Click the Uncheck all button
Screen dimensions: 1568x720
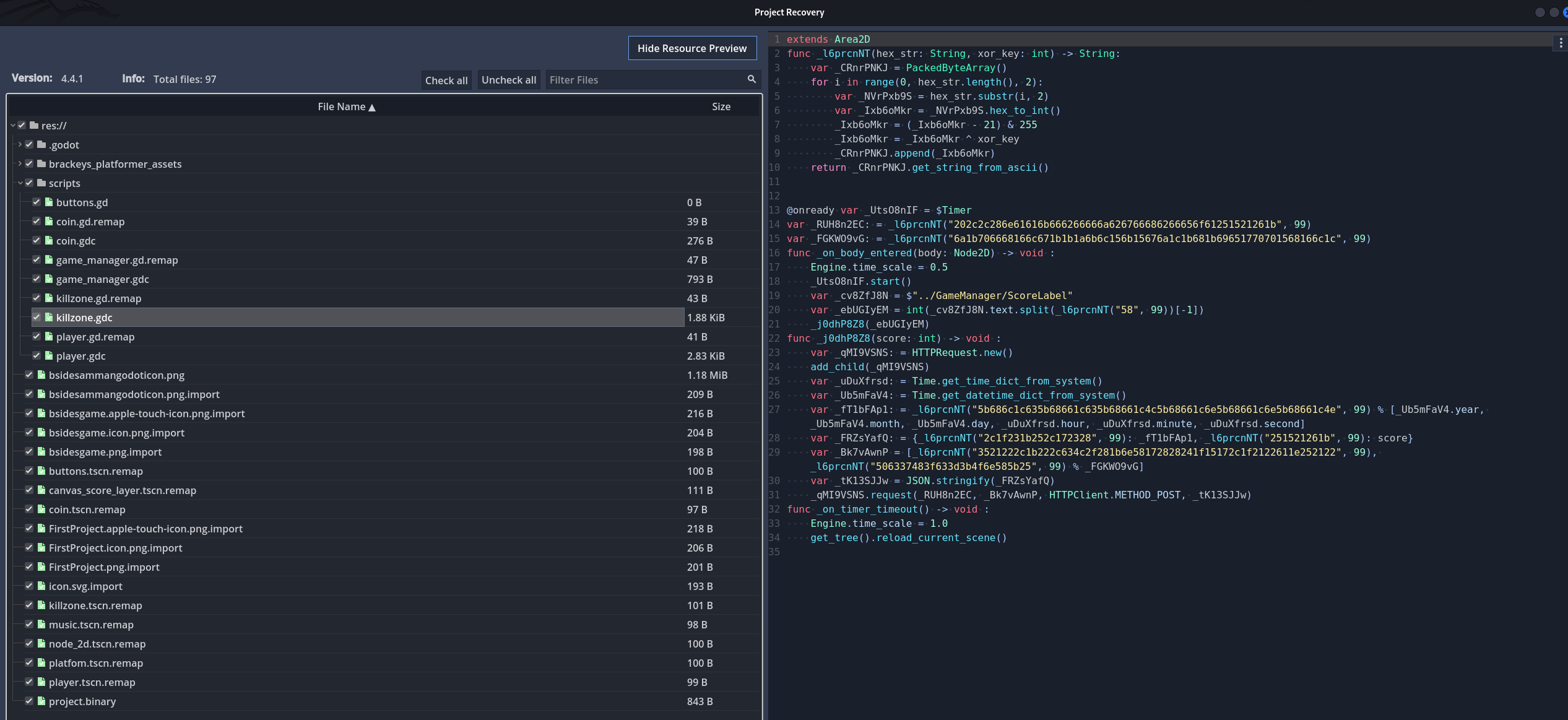coord(509,80)
